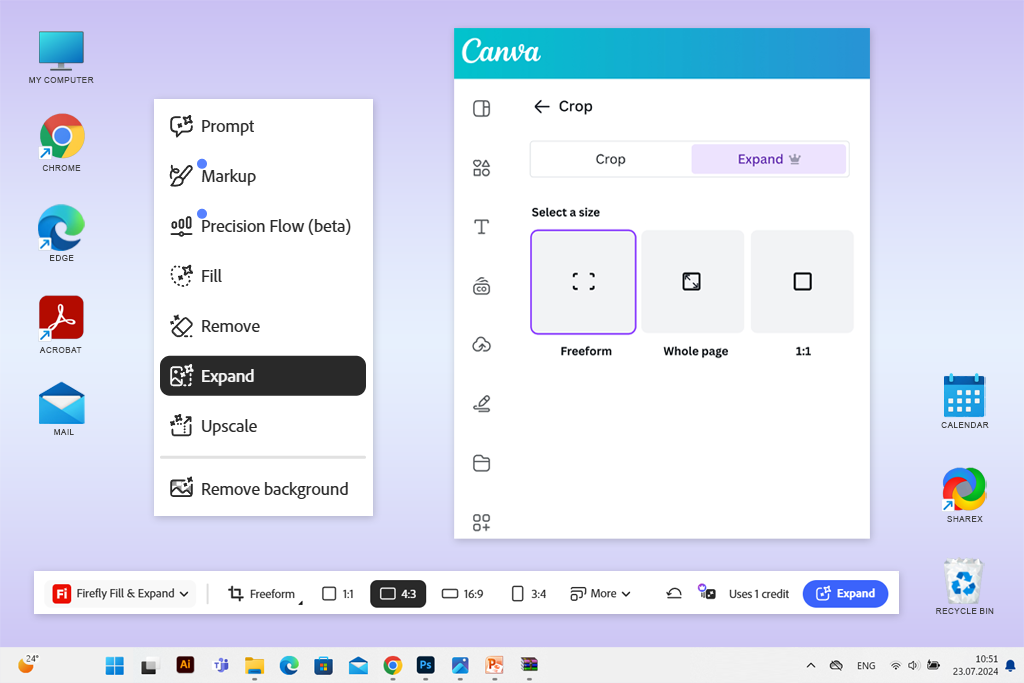Open the weather widget showing 24°
Screen dimensions: 1024x683
tap(27, 664)
